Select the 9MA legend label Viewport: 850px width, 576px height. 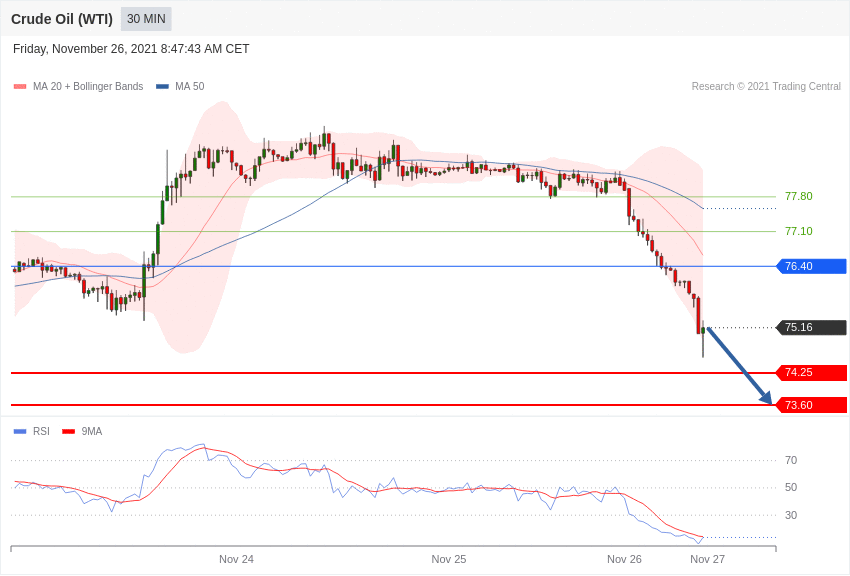(92, 431)
